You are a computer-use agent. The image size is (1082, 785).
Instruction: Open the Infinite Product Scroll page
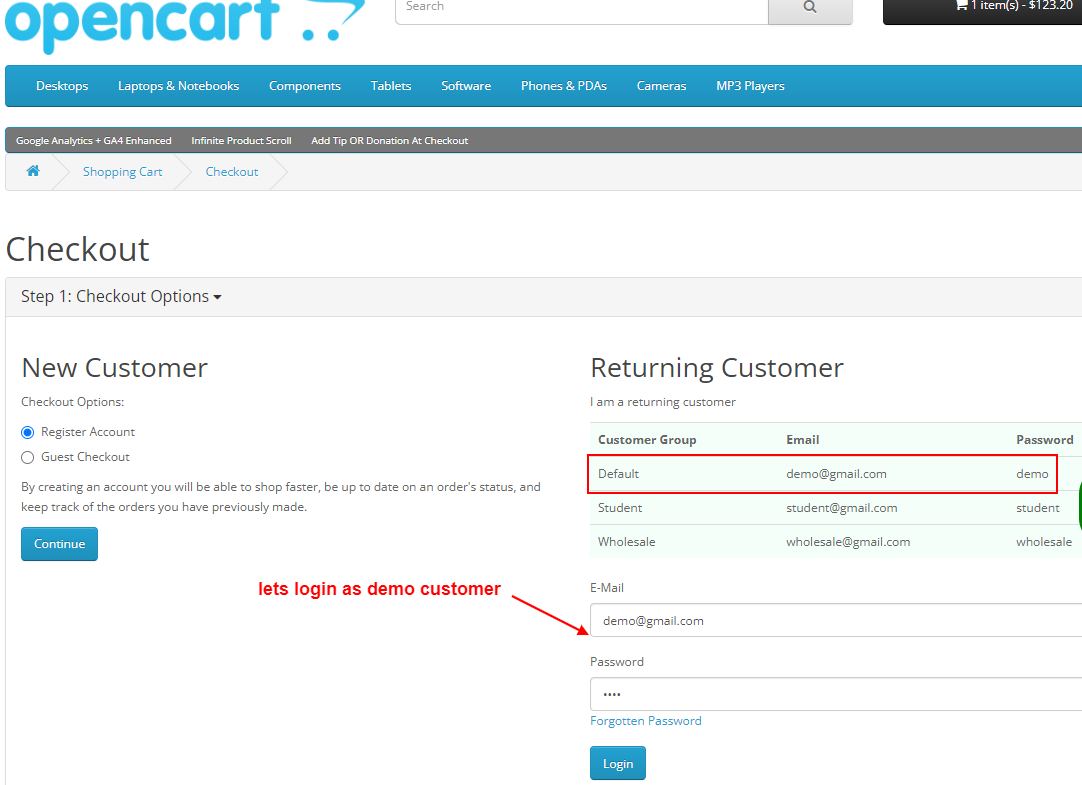(x=241, y=140)
